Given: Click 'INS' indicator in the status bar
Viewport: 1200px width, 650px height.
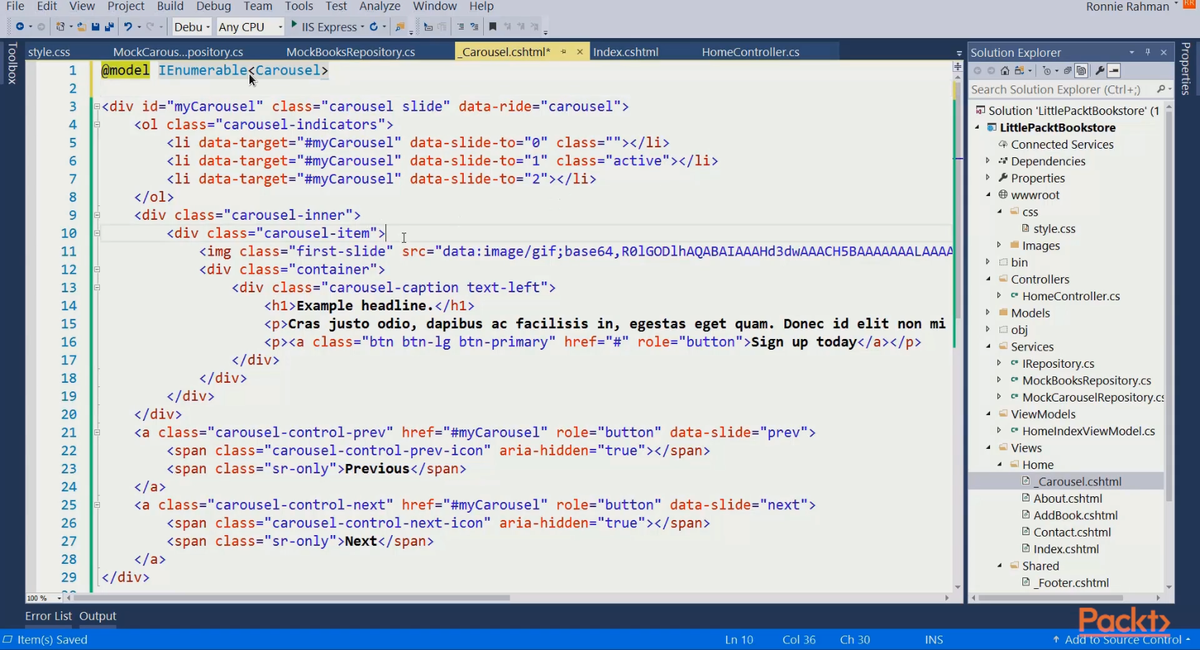Looking at the screenshot, I should click(934, 639).
